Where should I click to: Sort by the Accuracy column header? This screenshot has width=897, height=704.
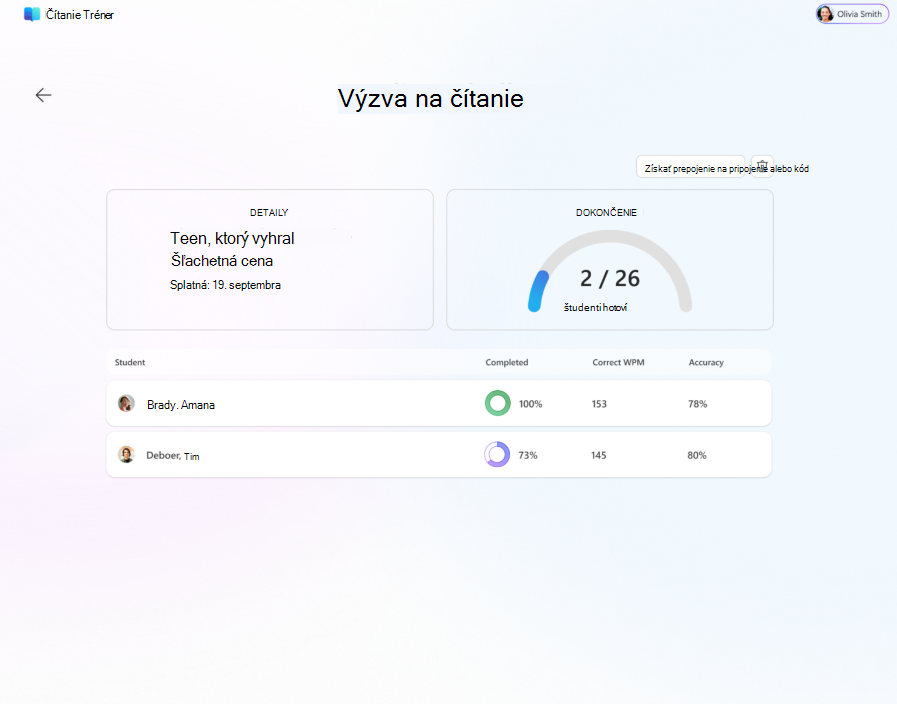706,363
